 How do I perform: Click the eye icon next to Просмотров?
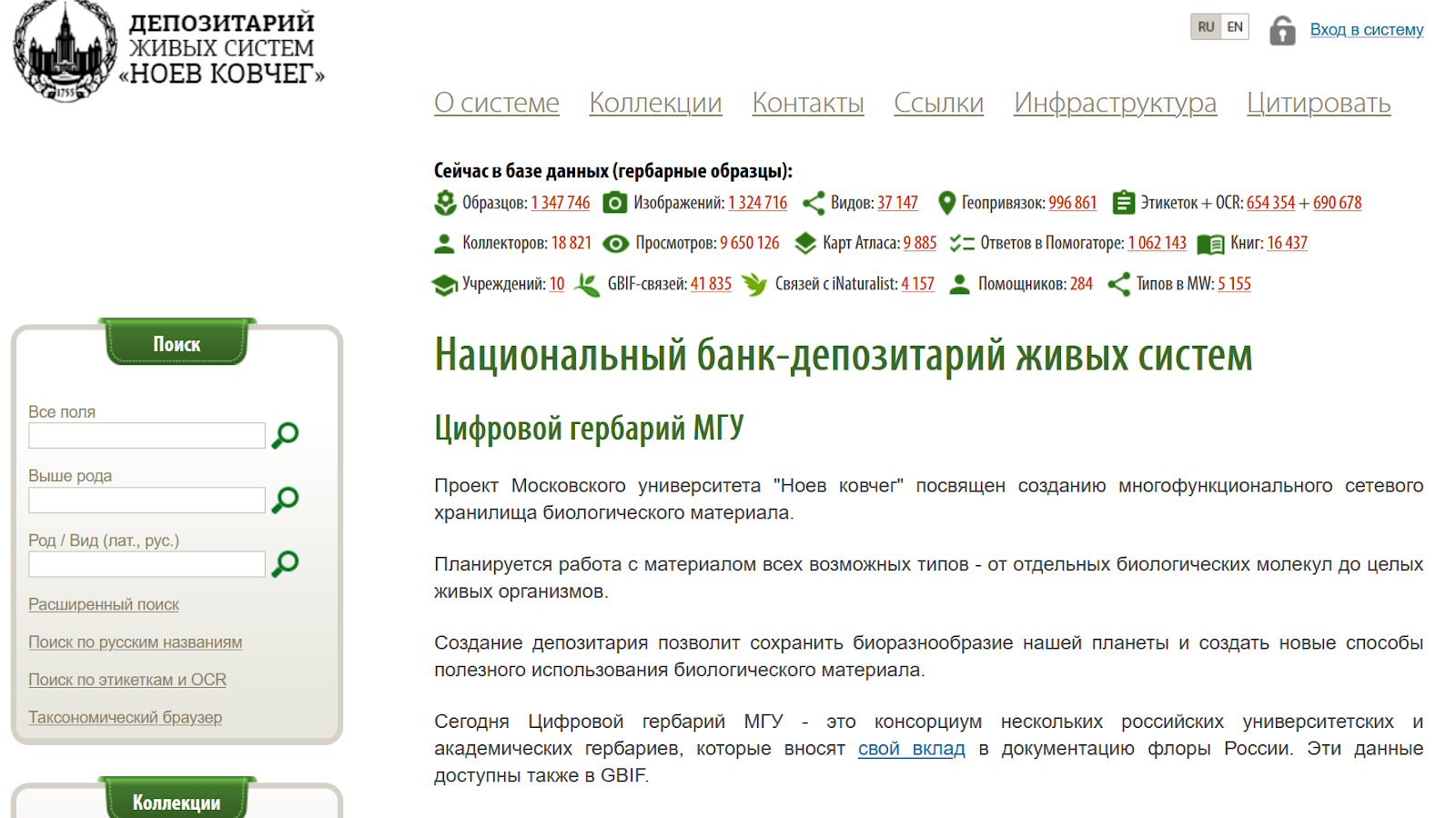[x=616, y=244]
